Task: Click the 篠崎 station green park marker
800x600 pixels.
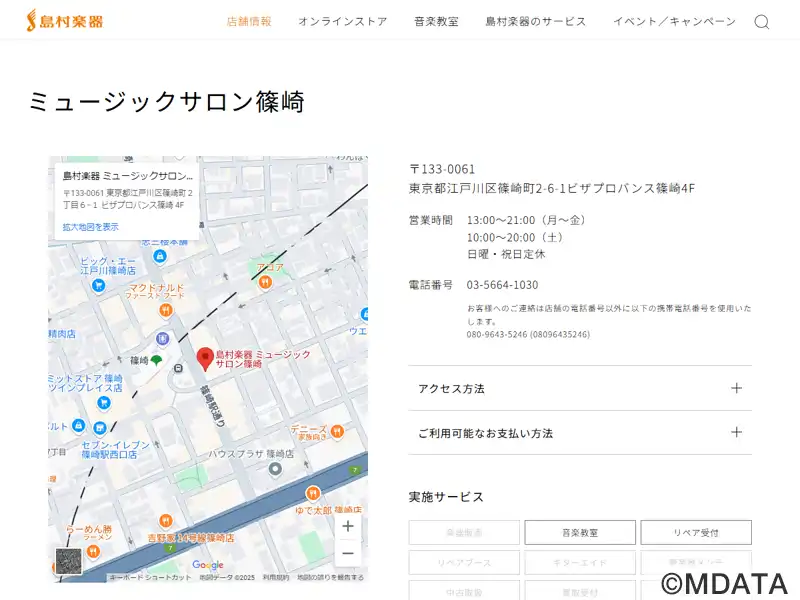Action: click(156, 361)
